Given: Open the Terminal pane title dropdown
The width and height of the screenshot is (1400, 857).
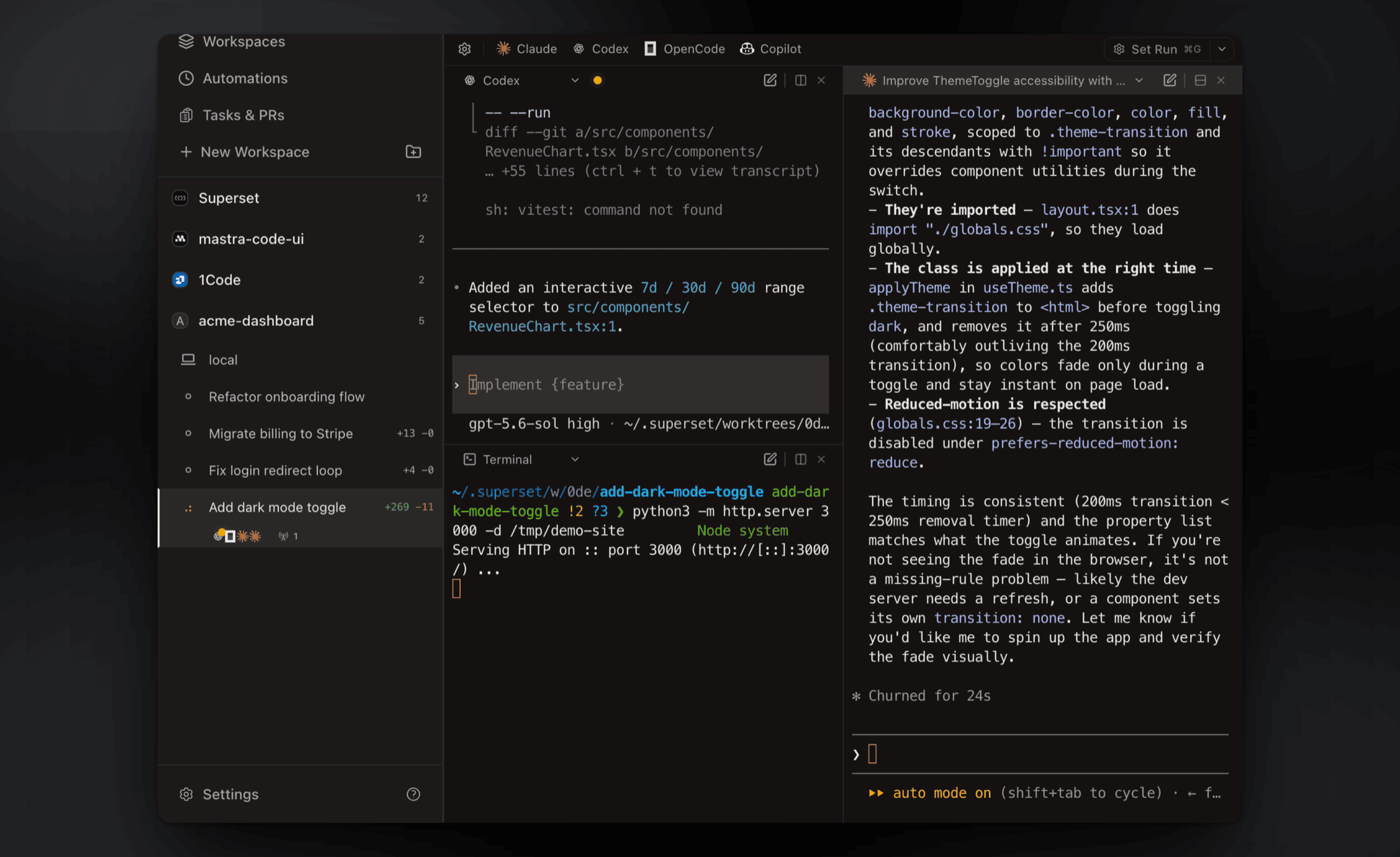Looking at the screenshot, I should click(x=575, y=459).
